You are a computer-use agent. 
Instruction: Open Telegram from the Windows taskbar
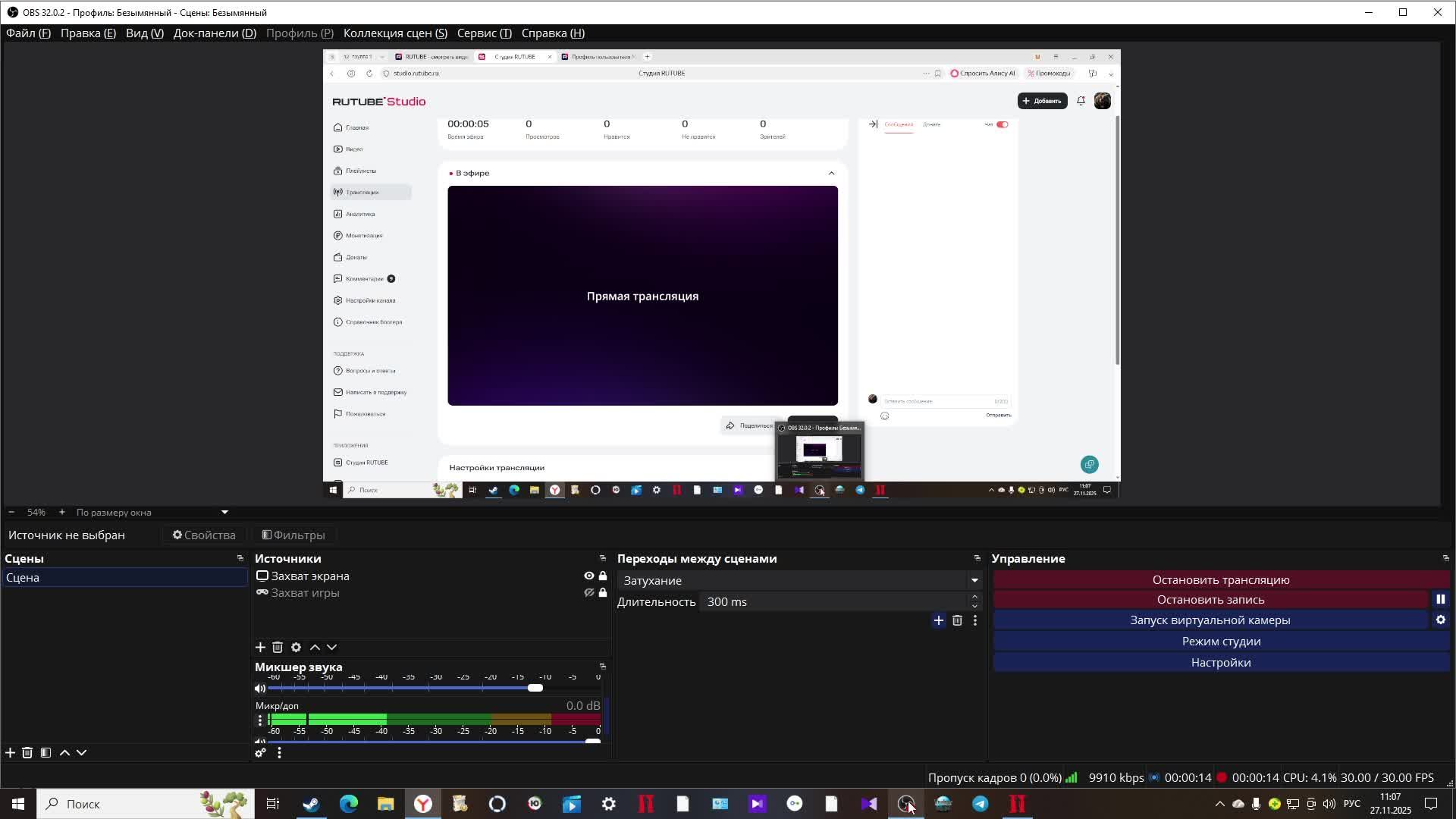pos(980,804)
